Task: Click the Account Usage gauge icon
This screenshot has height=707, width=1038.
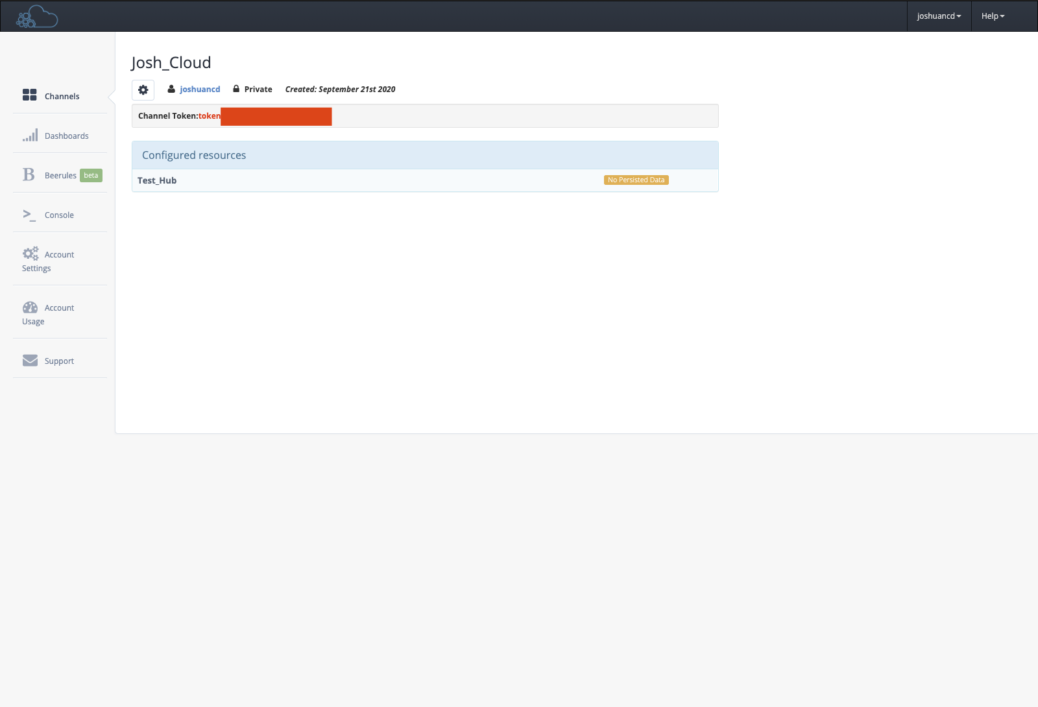Action: pyautogui.click(x=29, y=307)
